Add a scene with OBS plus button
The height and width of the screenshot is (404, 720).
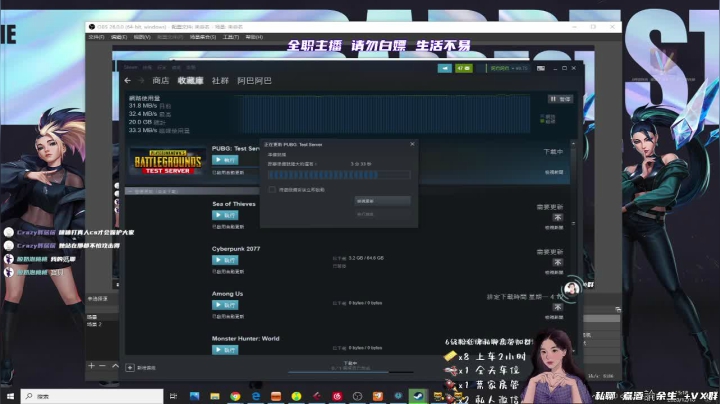click(x=91, y=366)
